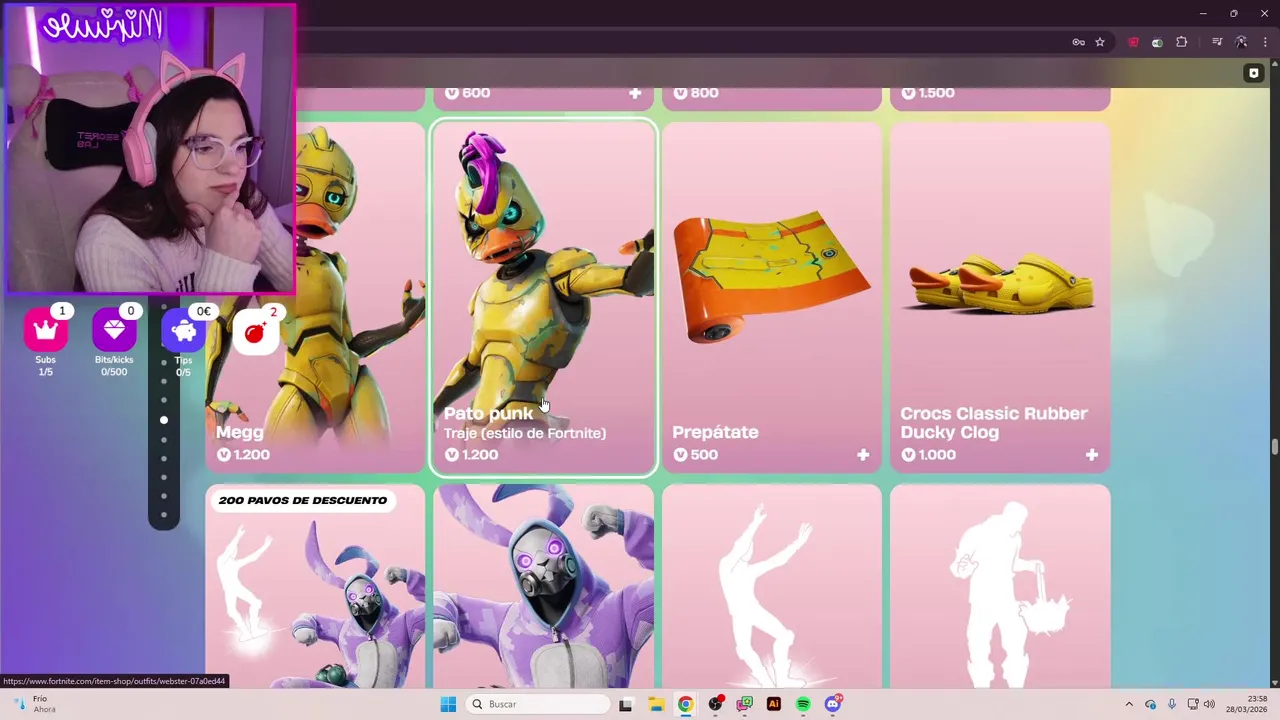Click the Prepátate item name
The height and width of the screenshot is (720, 1280).
(x=715, y=432)
